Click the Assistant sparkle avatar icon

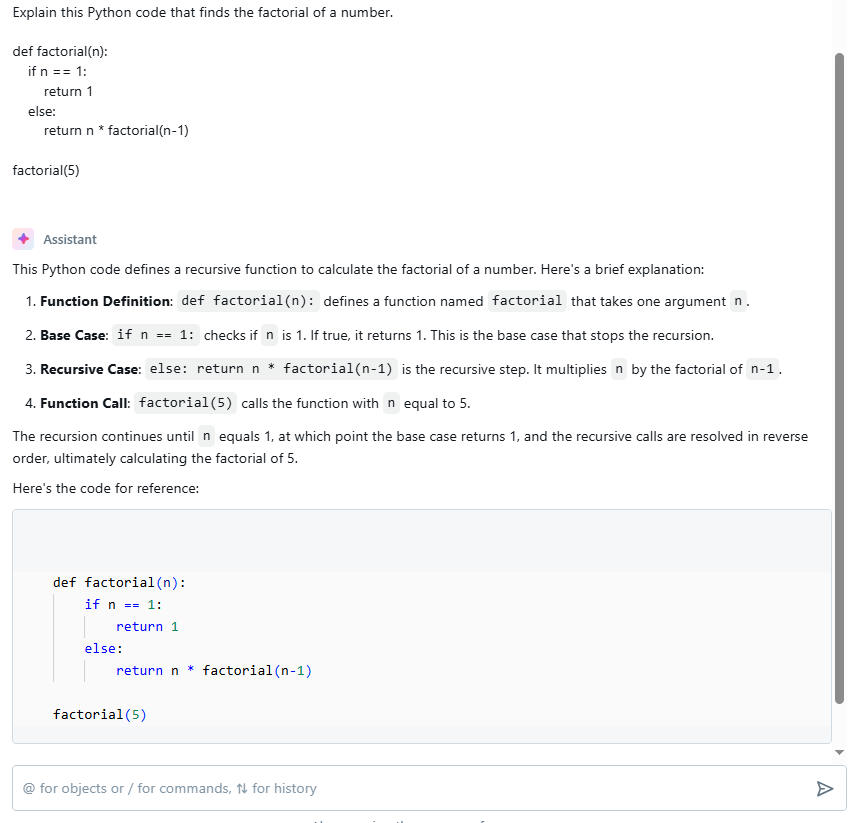(x=23, y=239)
